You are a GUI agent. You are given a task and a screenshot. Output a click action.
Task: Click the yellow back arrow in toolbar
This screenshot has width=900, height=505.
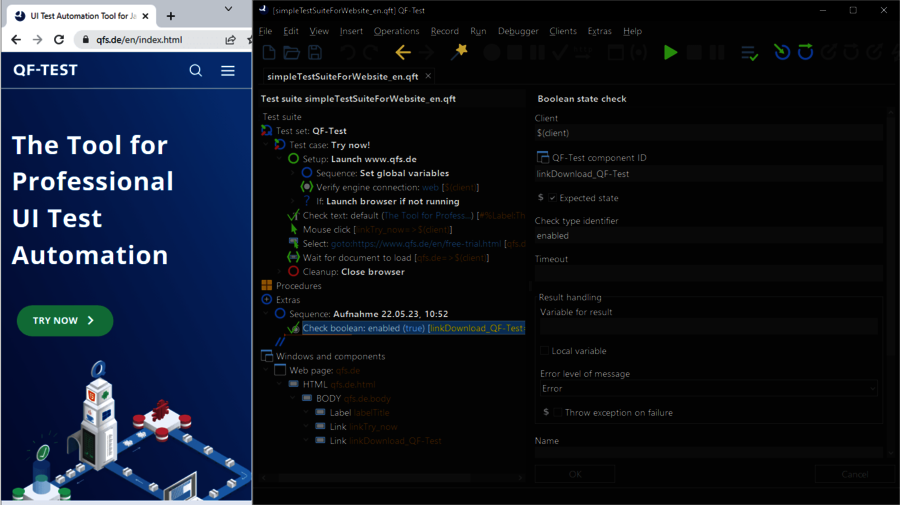(x=403, y=53)
